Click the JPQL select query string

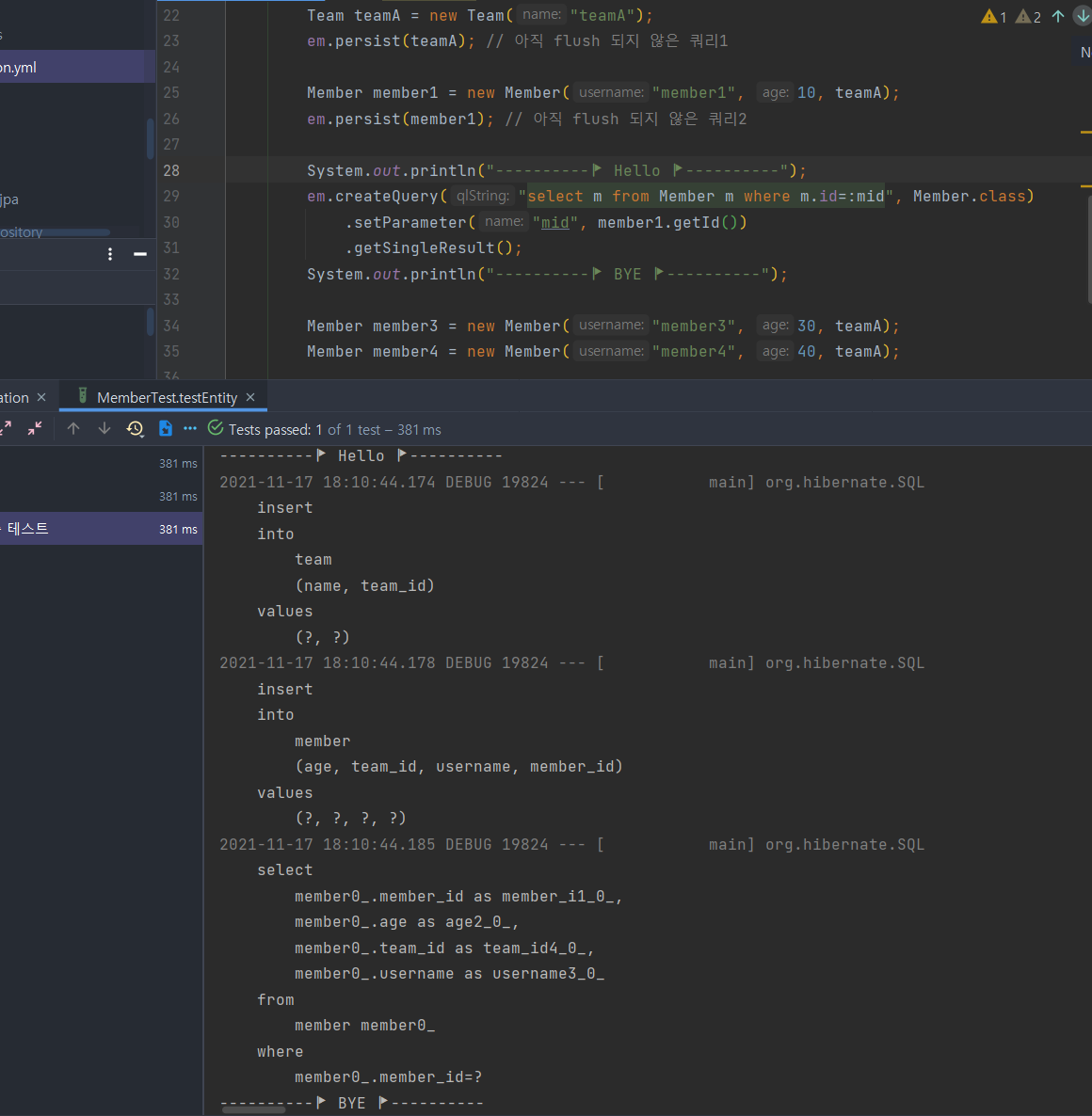(x=705, y=197)
